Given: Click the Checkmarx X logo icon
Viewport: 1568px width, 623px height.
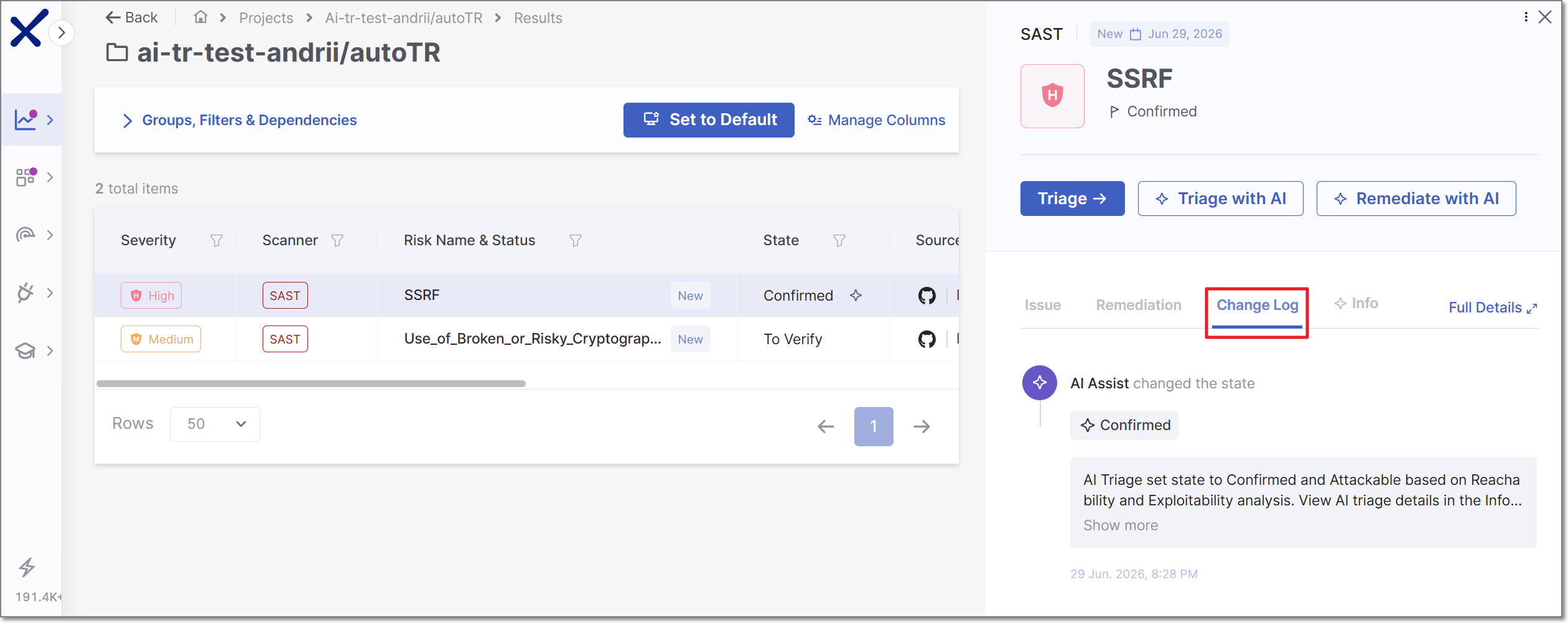Looking at the screenshot, I should (x=29, y=28).
